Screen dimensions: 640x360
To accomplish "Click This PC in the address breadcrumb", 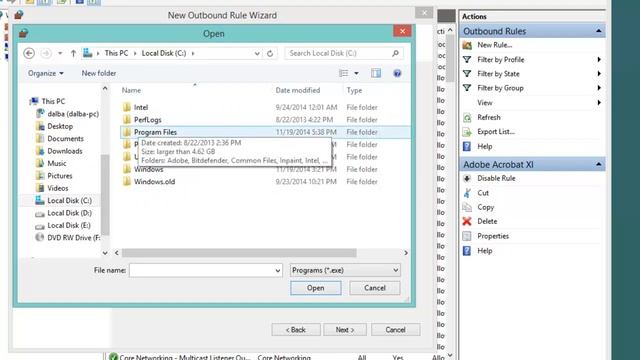I will [116, 53].
